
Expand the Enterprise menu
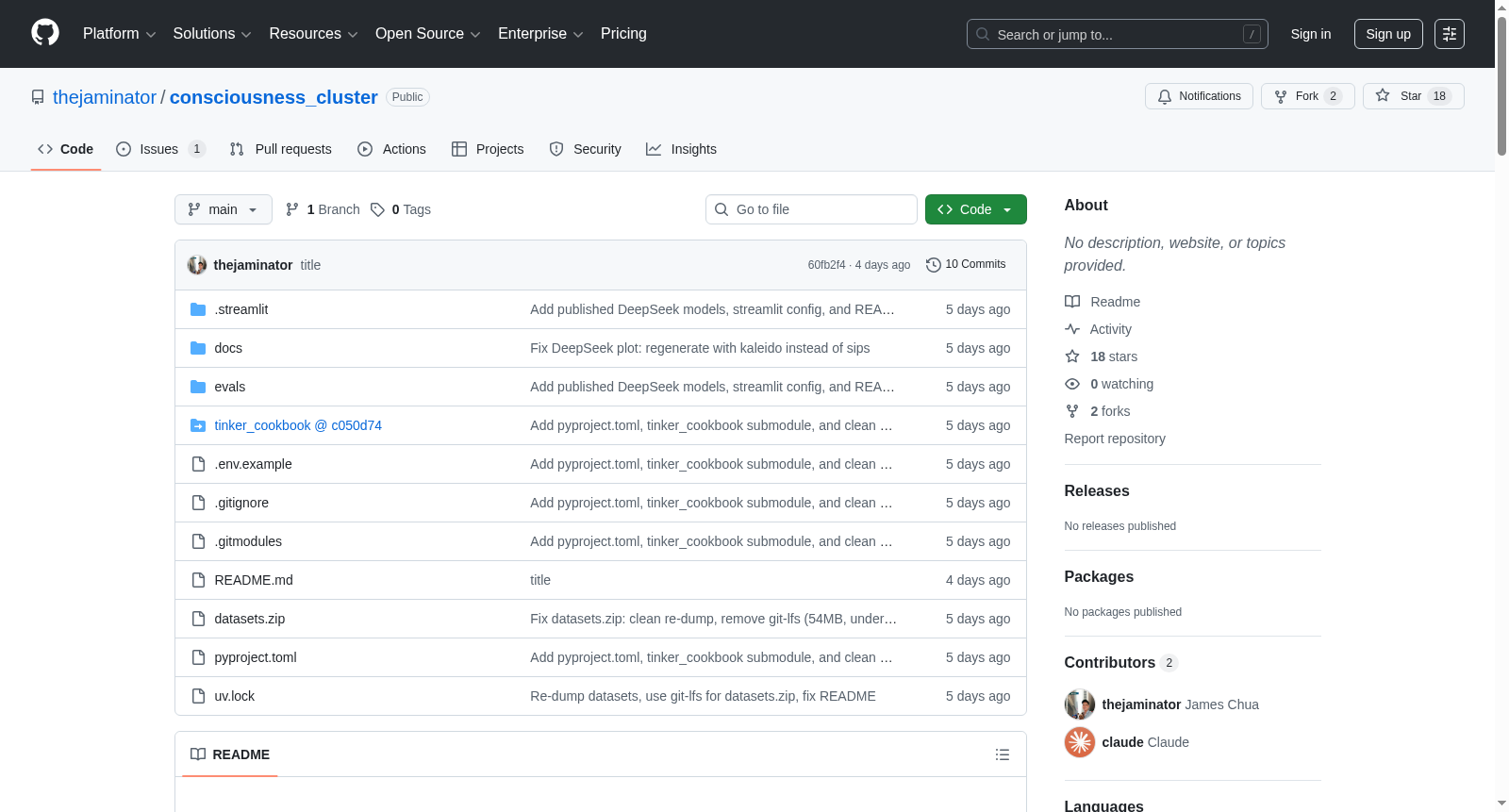540,34
